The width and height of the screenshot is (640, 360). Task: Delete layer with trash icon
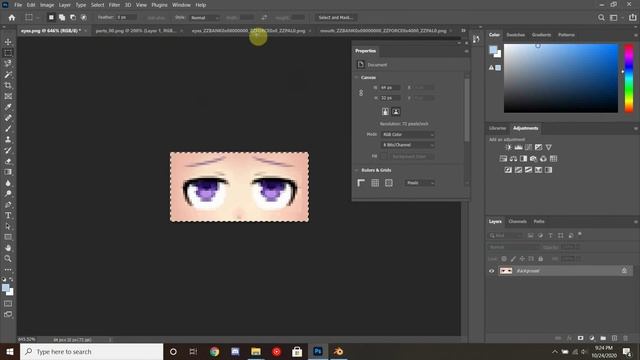626,338
